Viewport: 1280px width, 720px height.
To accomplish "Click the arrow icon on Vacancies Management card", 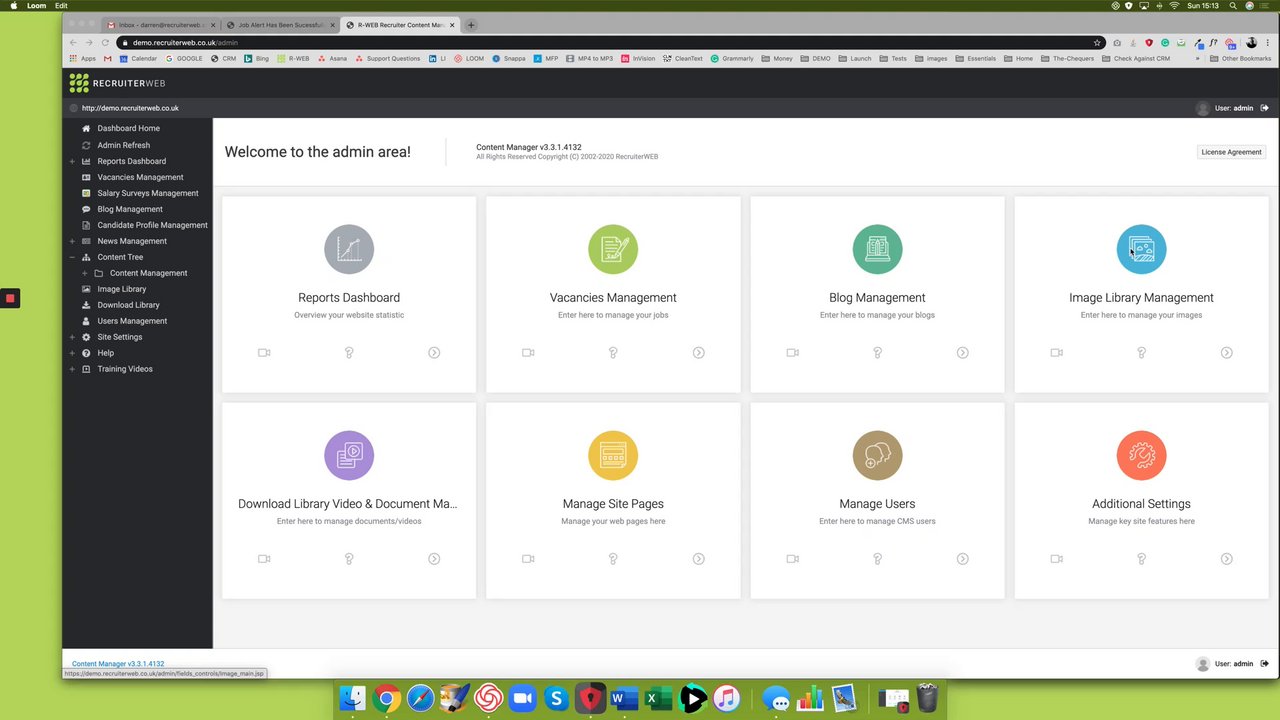I will click(x=698, y=352).
